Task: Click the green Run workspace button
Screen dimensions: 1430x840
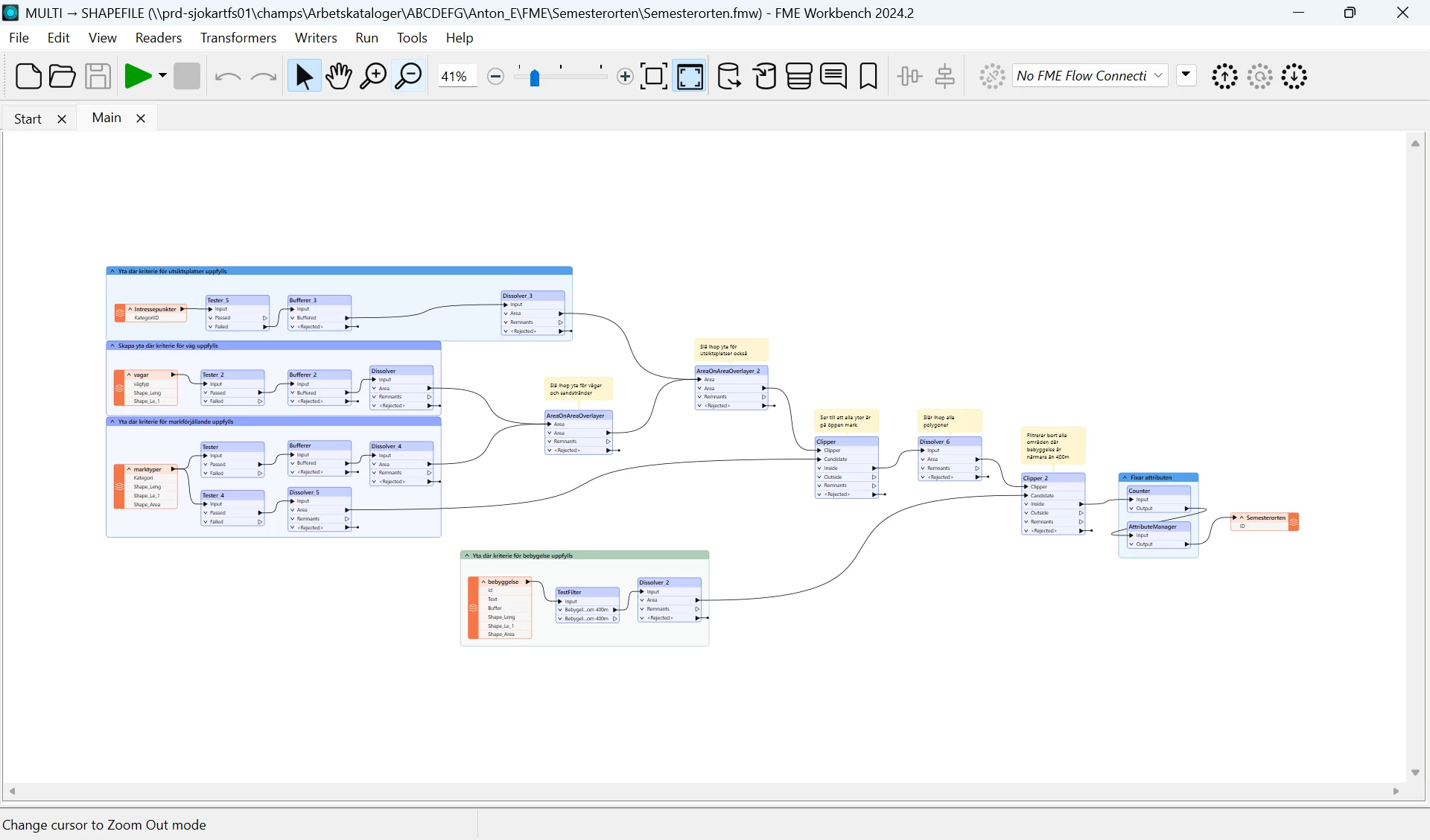Action: coord(138,76)
